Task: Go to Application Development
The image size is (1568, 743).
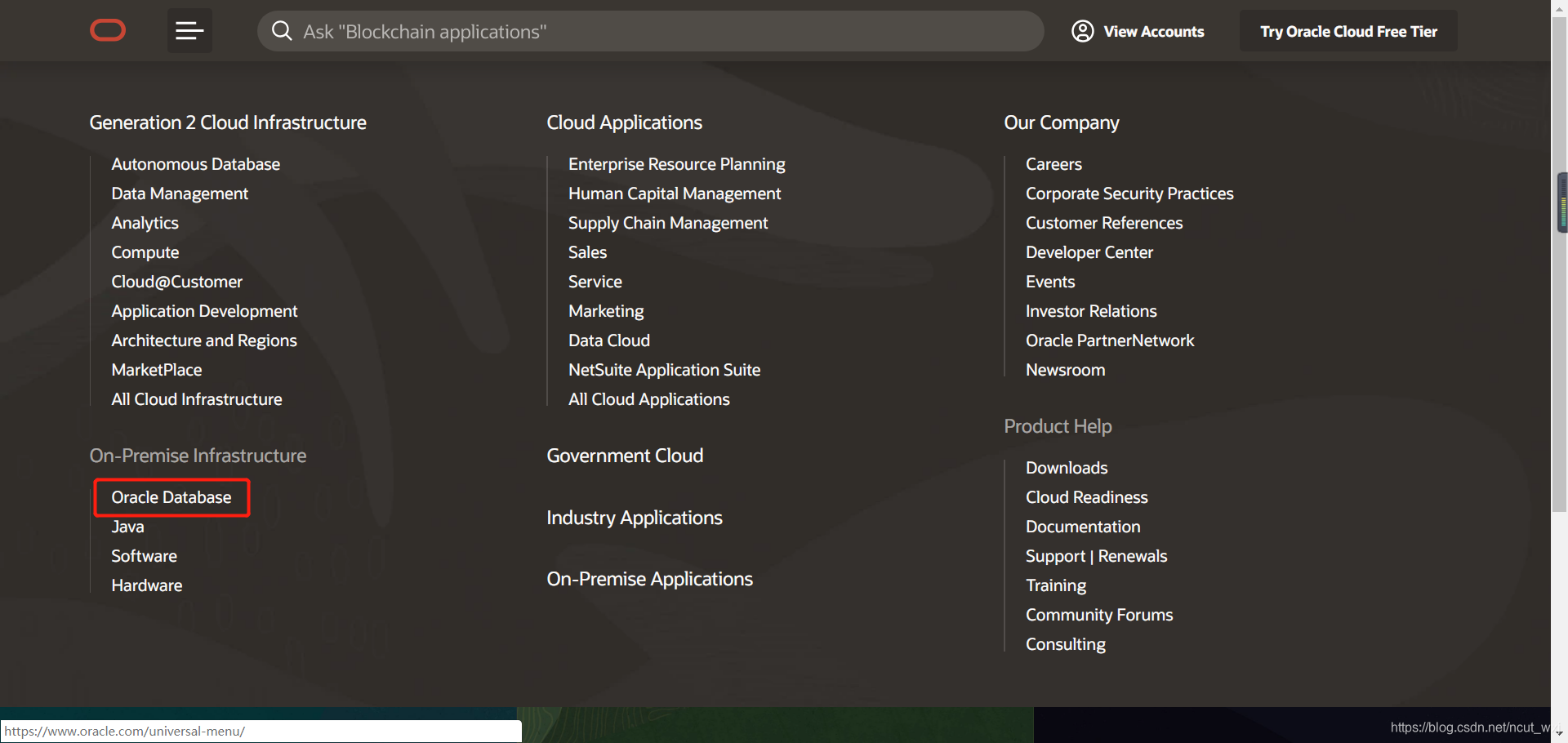Action: click(205, 311)
